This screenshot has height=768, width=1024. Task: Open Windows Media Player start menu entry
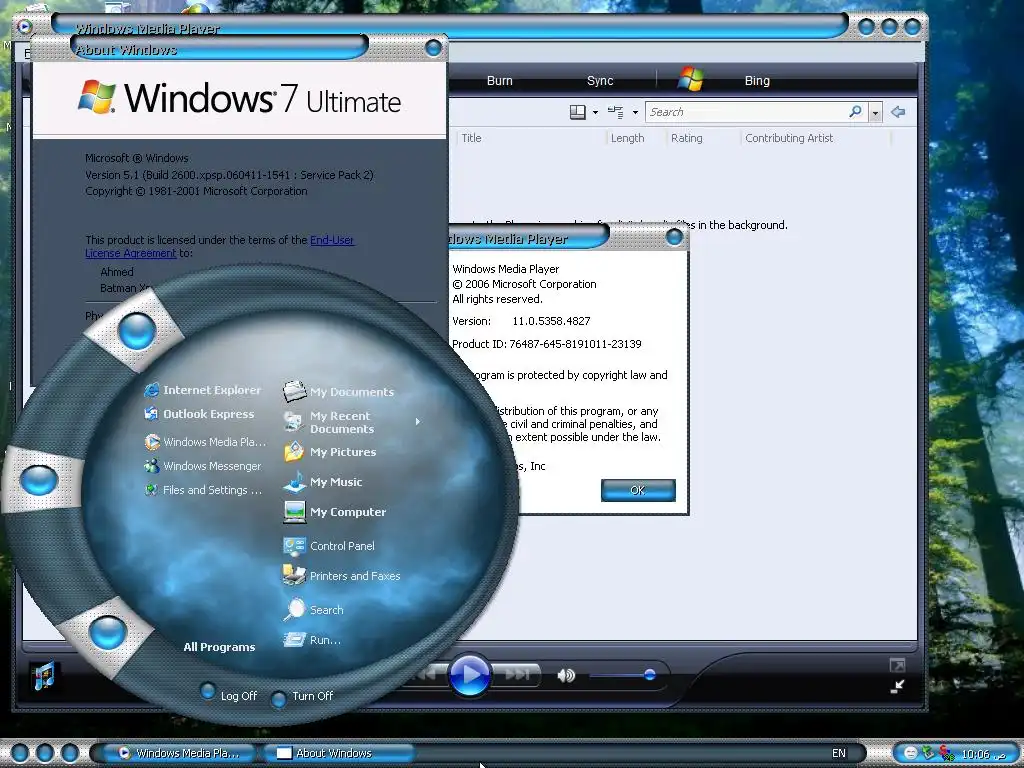pos(205,442)
